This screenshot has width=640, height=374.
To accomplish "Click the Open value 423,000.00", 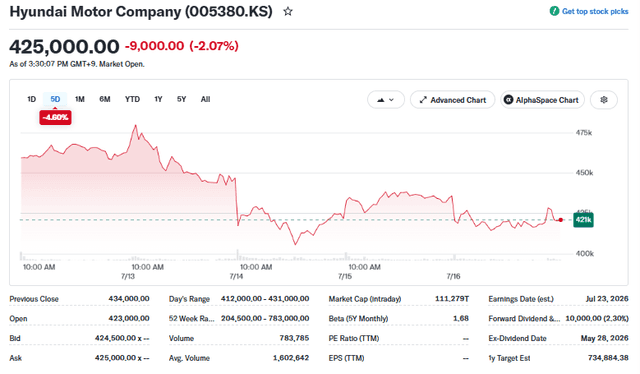I will coord(129,318).
